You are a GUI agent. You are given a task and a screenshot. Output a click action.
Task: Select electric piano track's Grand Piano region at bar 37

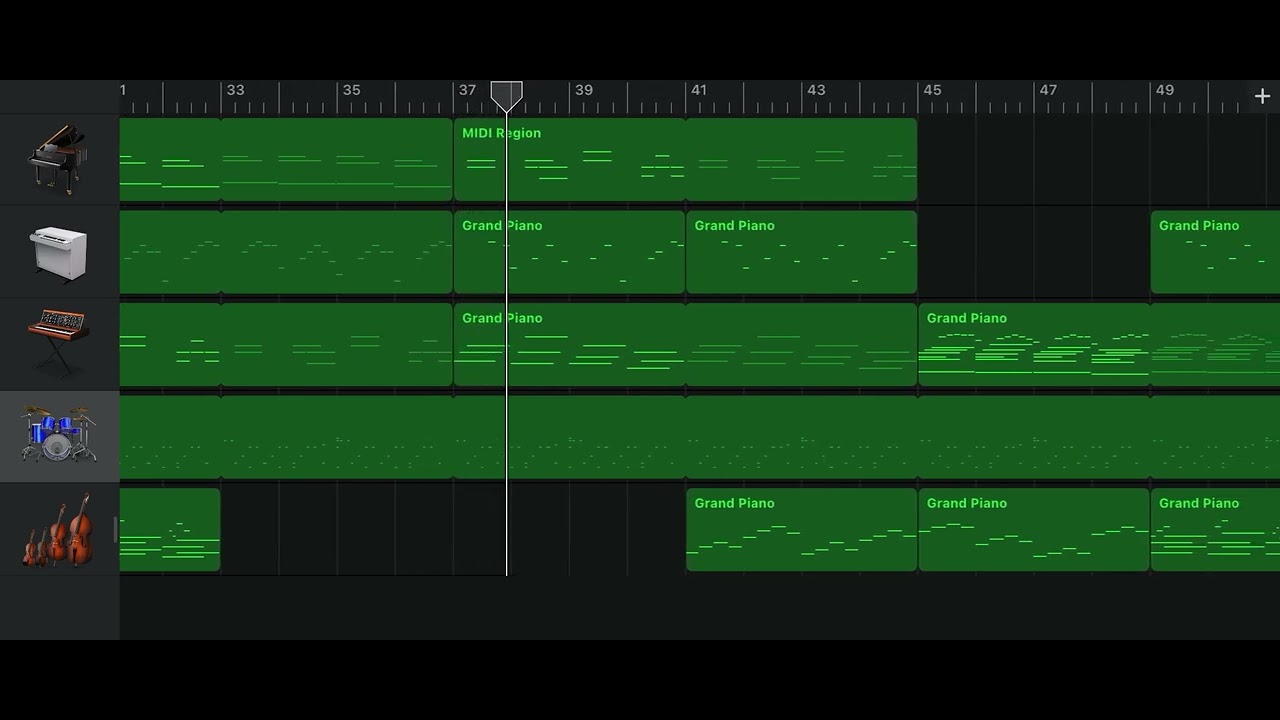569,252
